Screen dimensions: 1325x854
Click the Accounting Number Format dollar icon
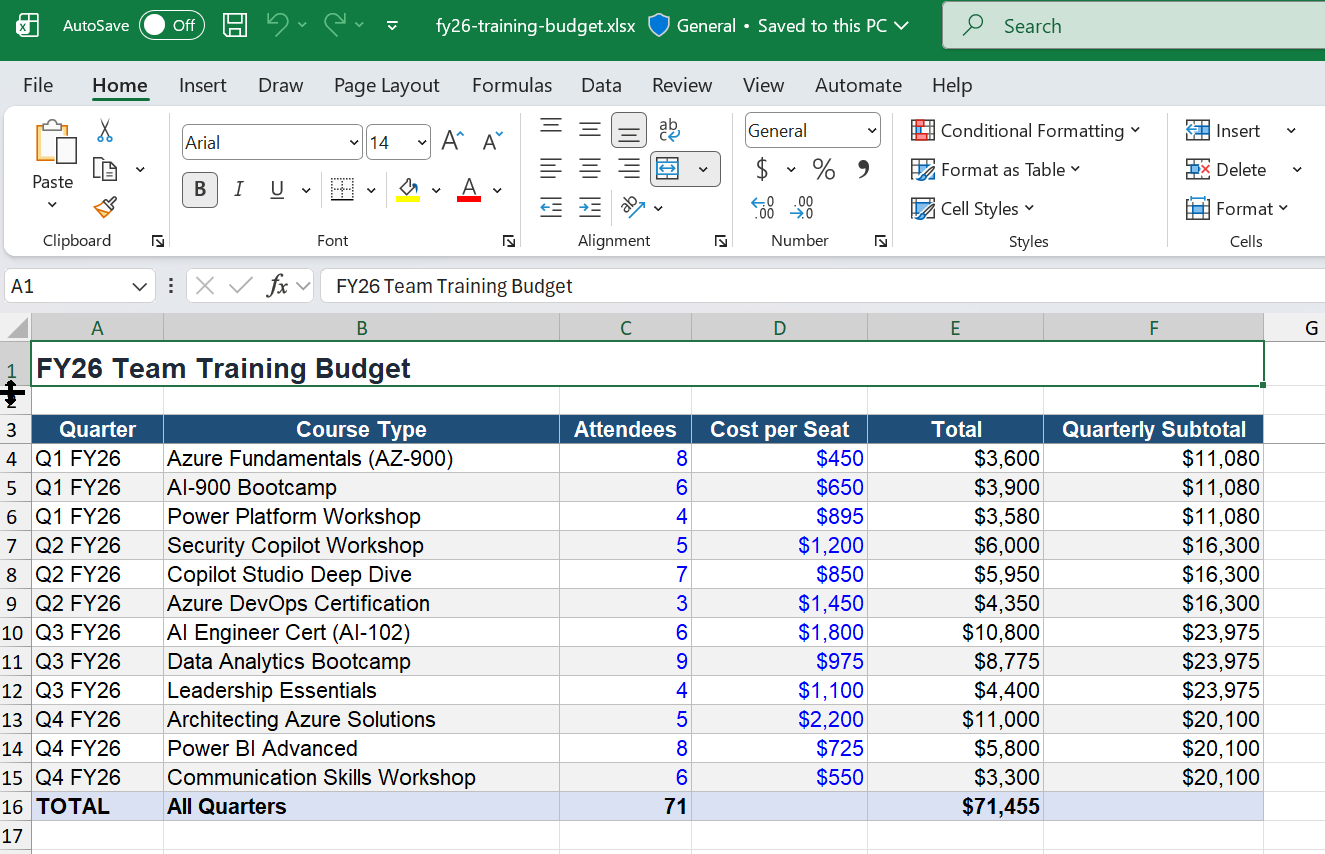click(x=762, y=169)
